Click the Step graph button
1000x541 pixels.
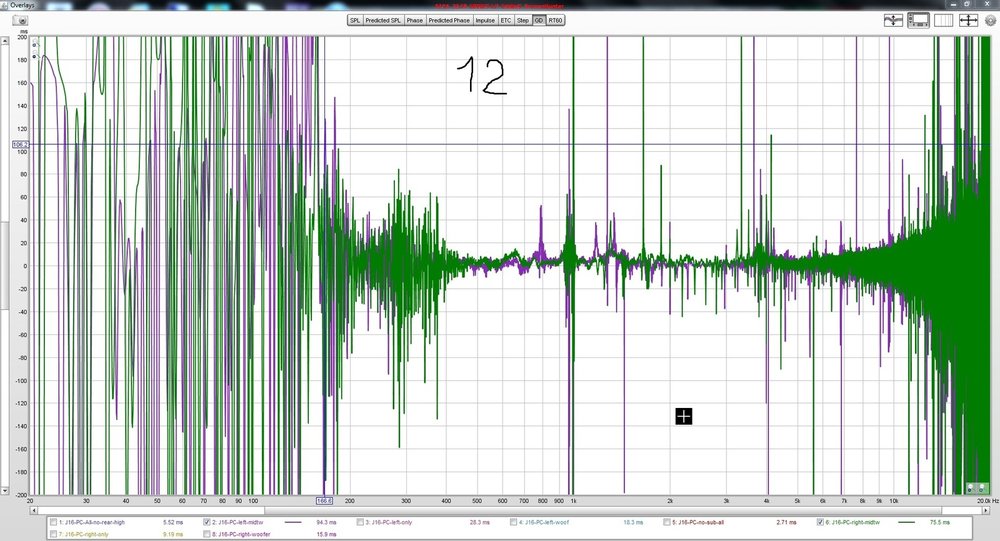523,20
